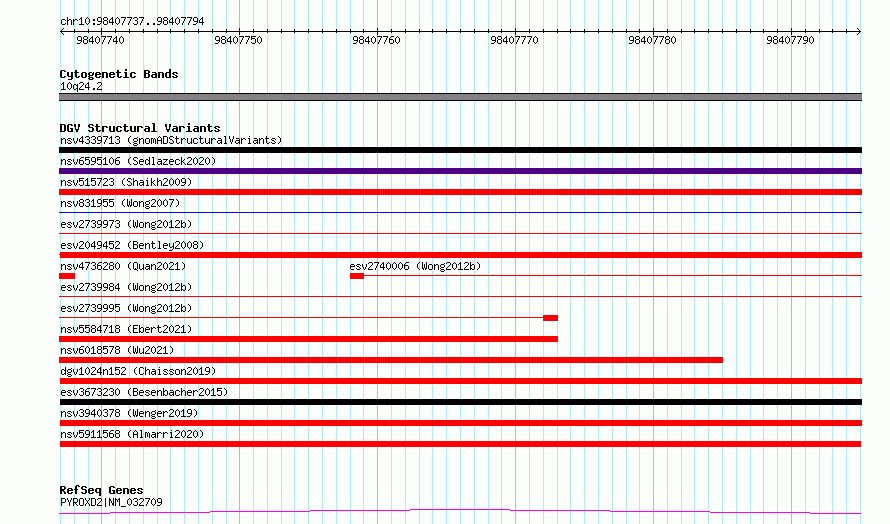
Task: Click ruler position 98407740
Action: [x=100, y=40]
